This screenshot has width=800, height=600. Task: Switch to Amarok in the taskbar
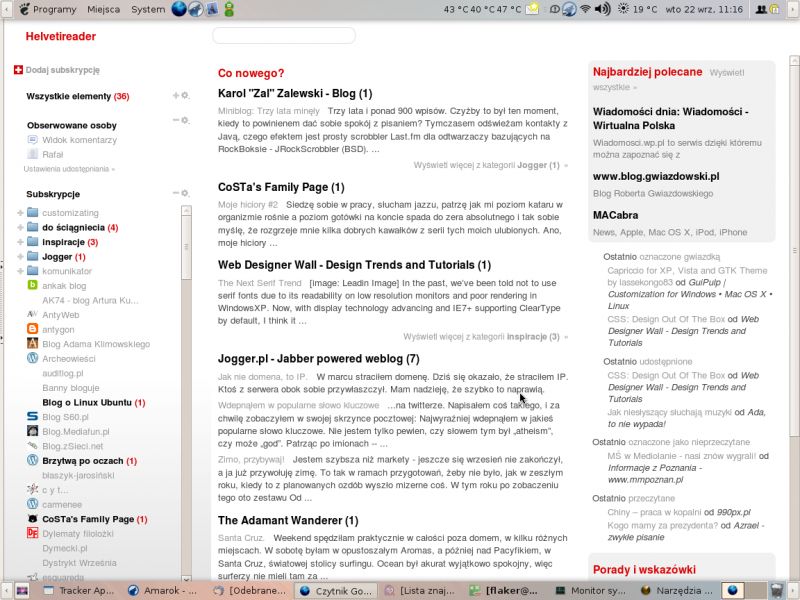163,590
